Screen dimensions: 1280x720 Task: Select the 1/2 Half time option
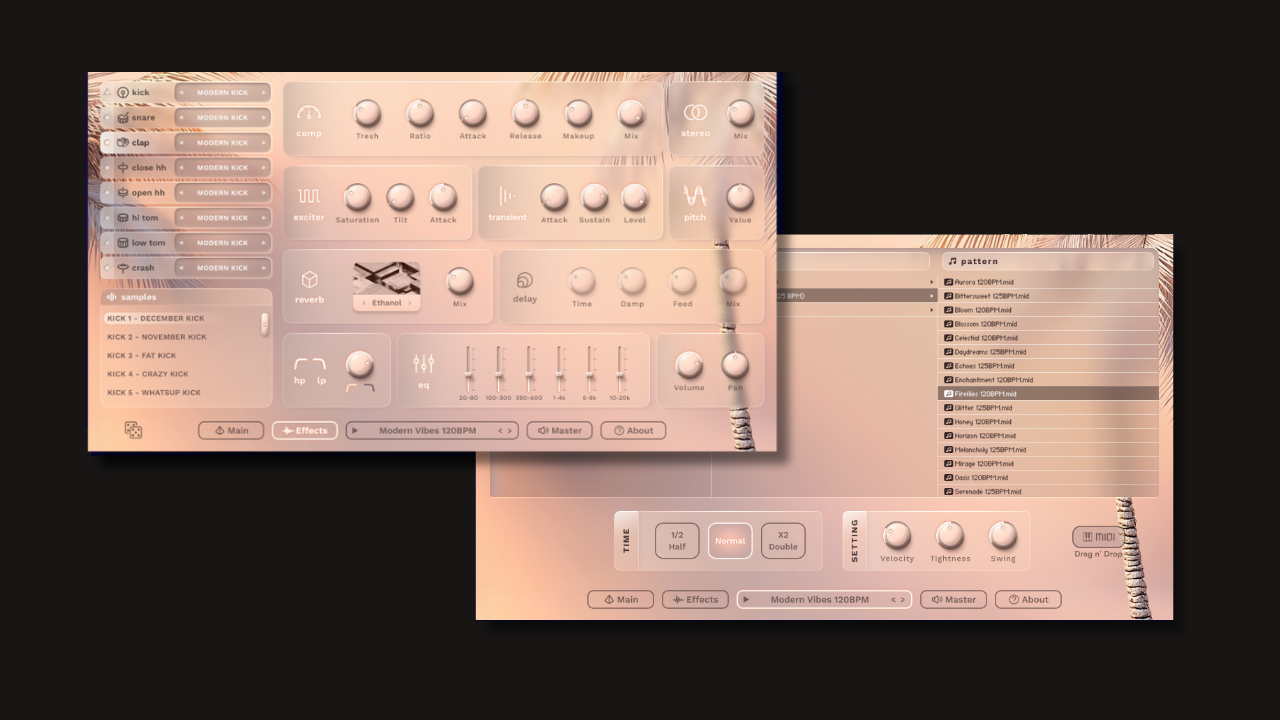click(677, 541)
